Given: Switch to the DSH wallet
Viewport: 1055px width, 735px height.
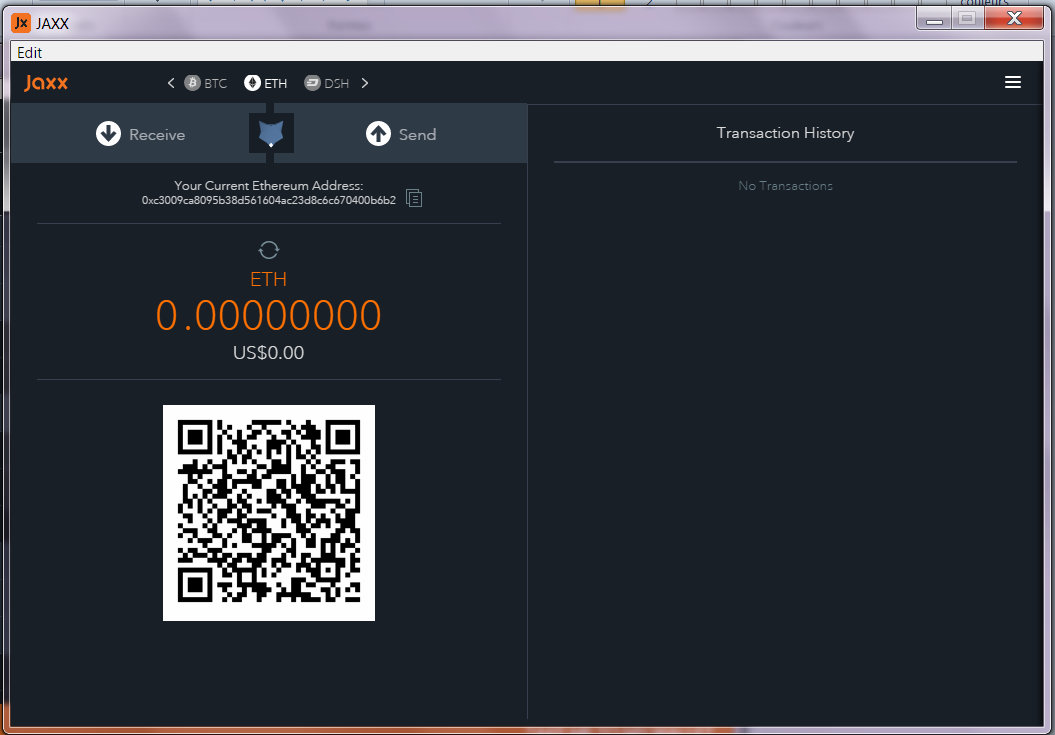Looking at the screenshot, I should 327,83.
